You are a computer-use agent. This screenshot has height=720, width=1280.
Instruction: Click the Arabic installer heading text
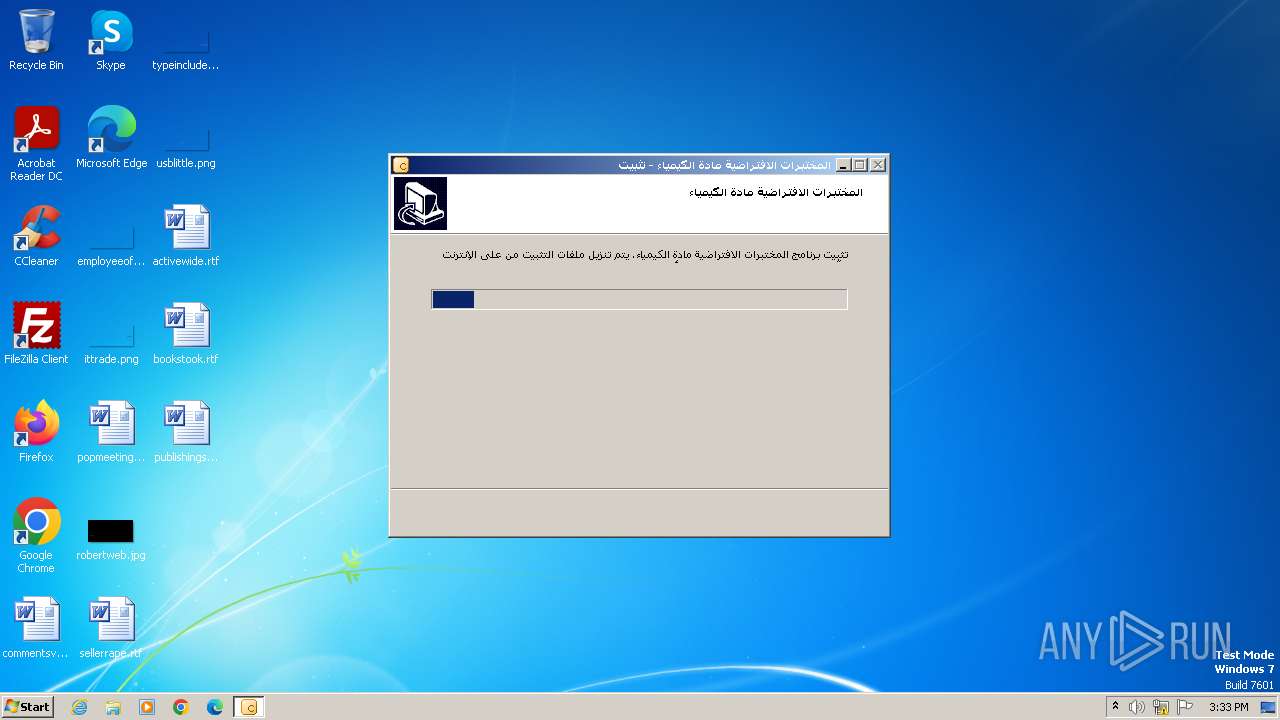(x=776, y=192)
